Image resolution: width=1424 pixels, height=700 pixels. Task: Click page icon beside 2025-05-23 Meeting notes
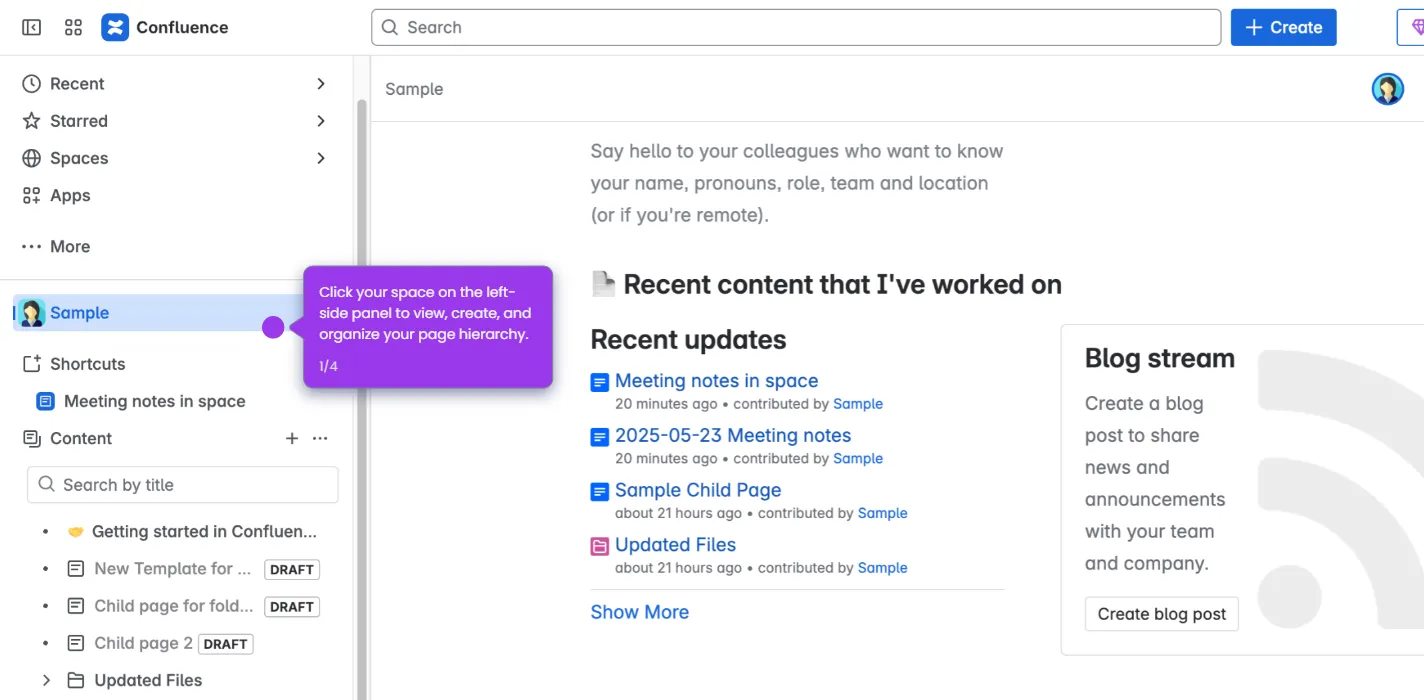(x=600, y=437)
